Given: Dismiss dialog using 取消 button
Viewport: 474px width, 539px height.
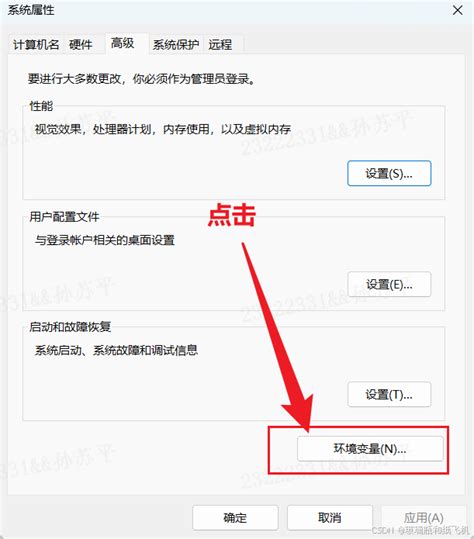Looking at the screenshot, I should [330, 518].
